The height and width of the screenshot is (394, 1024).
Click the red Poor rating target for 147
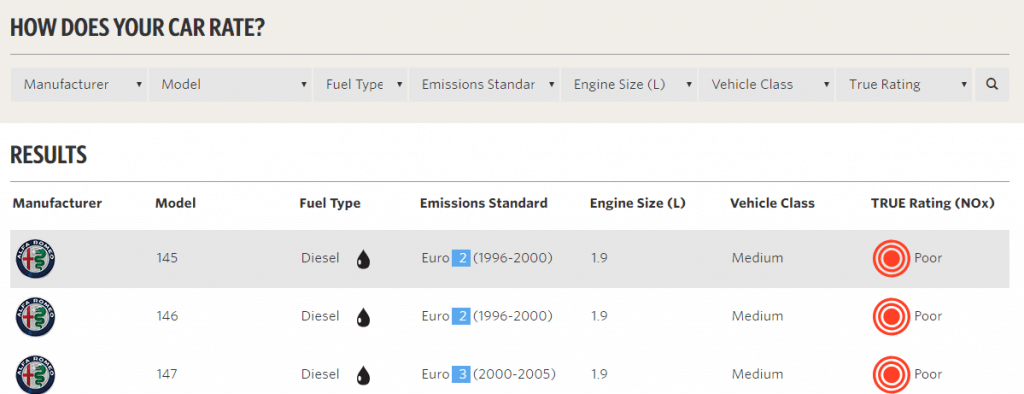tap(891, 375)
